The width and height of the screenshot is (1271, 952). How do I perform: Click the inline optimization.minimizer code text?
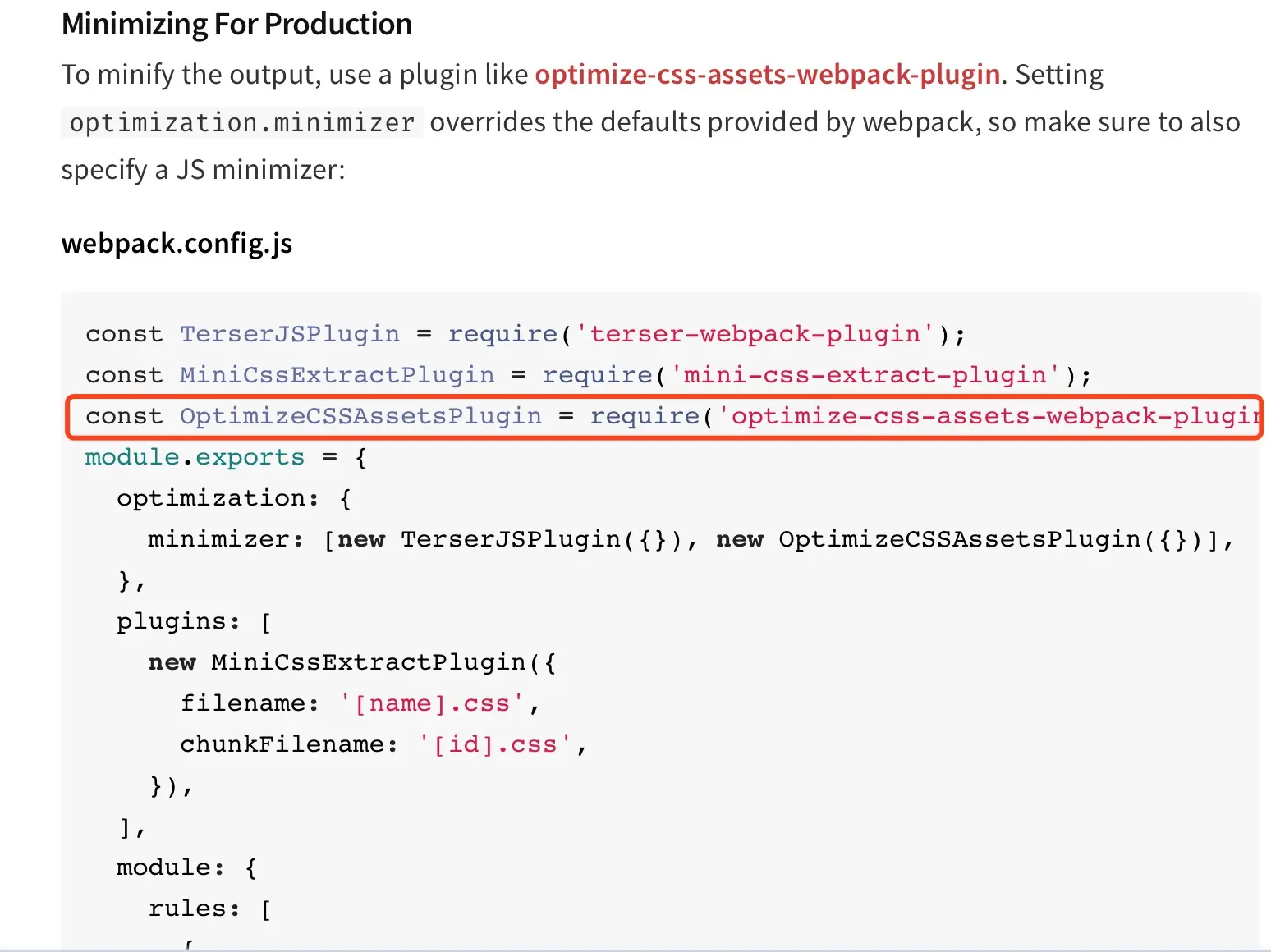pyautogui.click(x=241, y=122)
